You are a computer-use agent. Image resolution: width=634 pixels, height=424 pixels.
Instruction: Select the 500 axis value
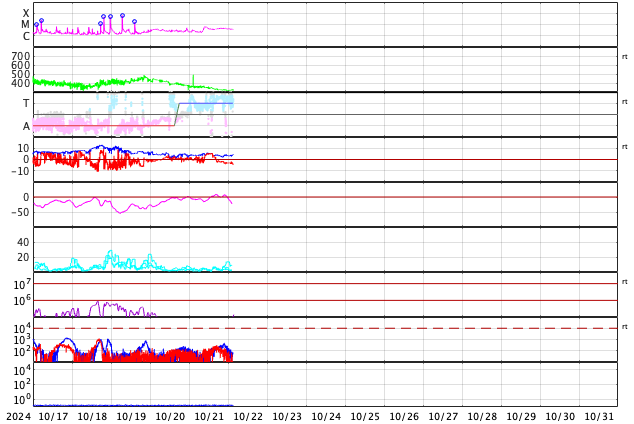click(21, 74)
